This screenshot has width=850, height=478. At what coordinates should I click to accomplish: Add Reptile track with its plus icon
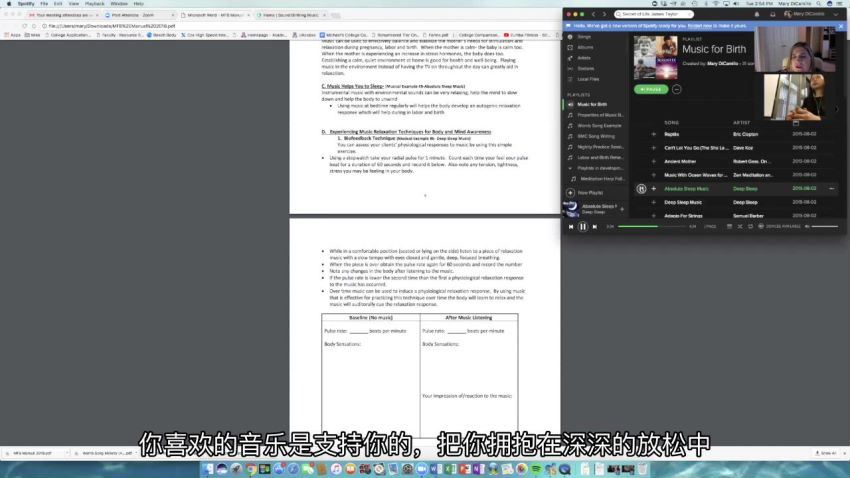point(653,134)
